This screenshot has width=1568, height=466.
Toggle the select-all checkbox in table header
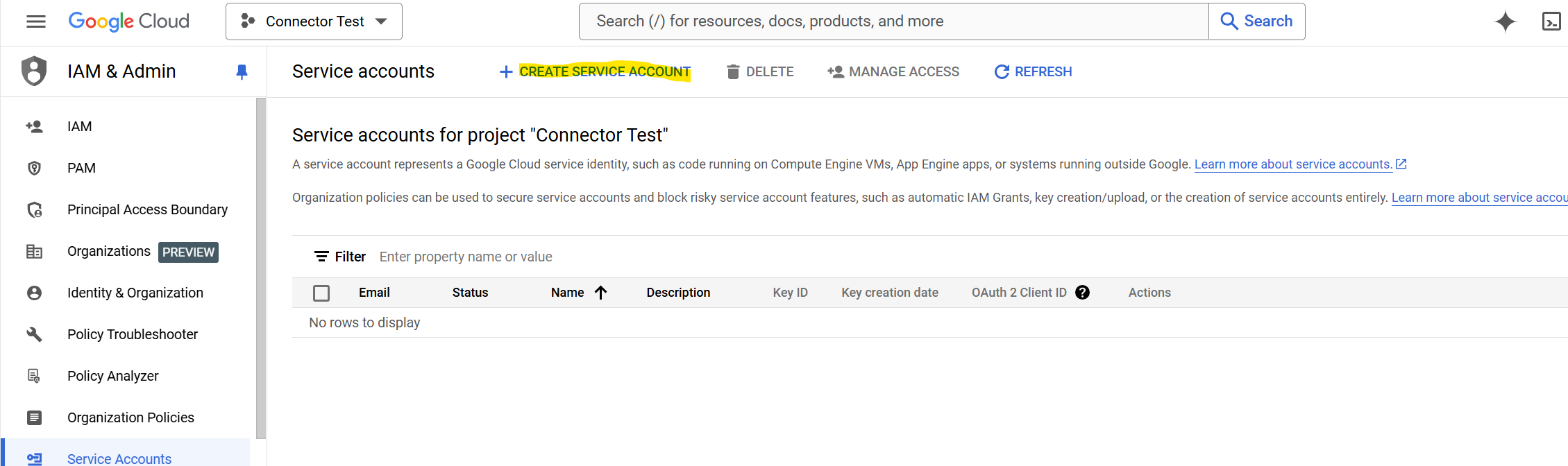[x=321, y=293]
